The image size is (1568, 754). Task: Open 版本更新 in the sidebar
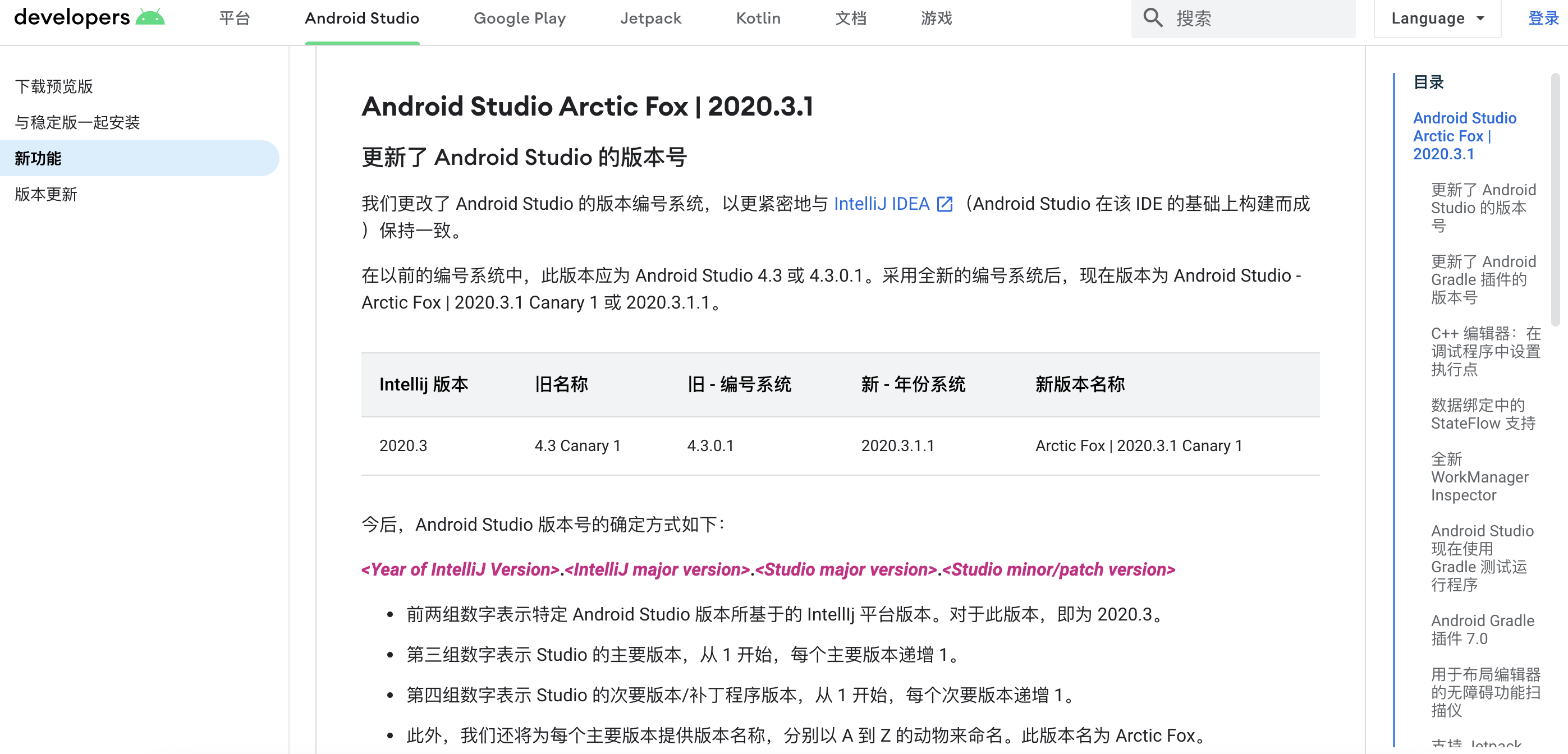tap(45, 194)
